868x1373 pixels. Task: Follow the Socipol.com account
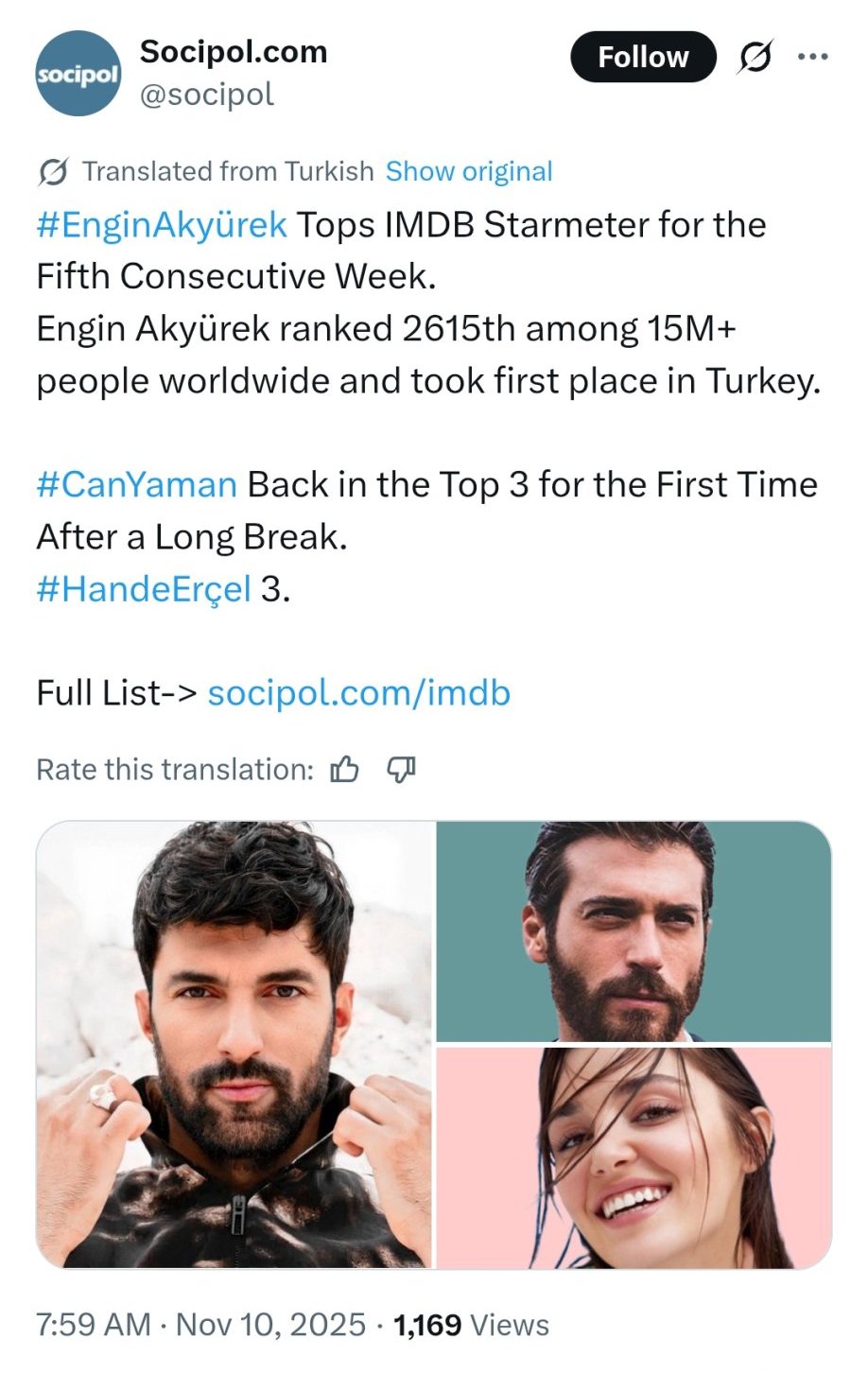tap(643, 58)
